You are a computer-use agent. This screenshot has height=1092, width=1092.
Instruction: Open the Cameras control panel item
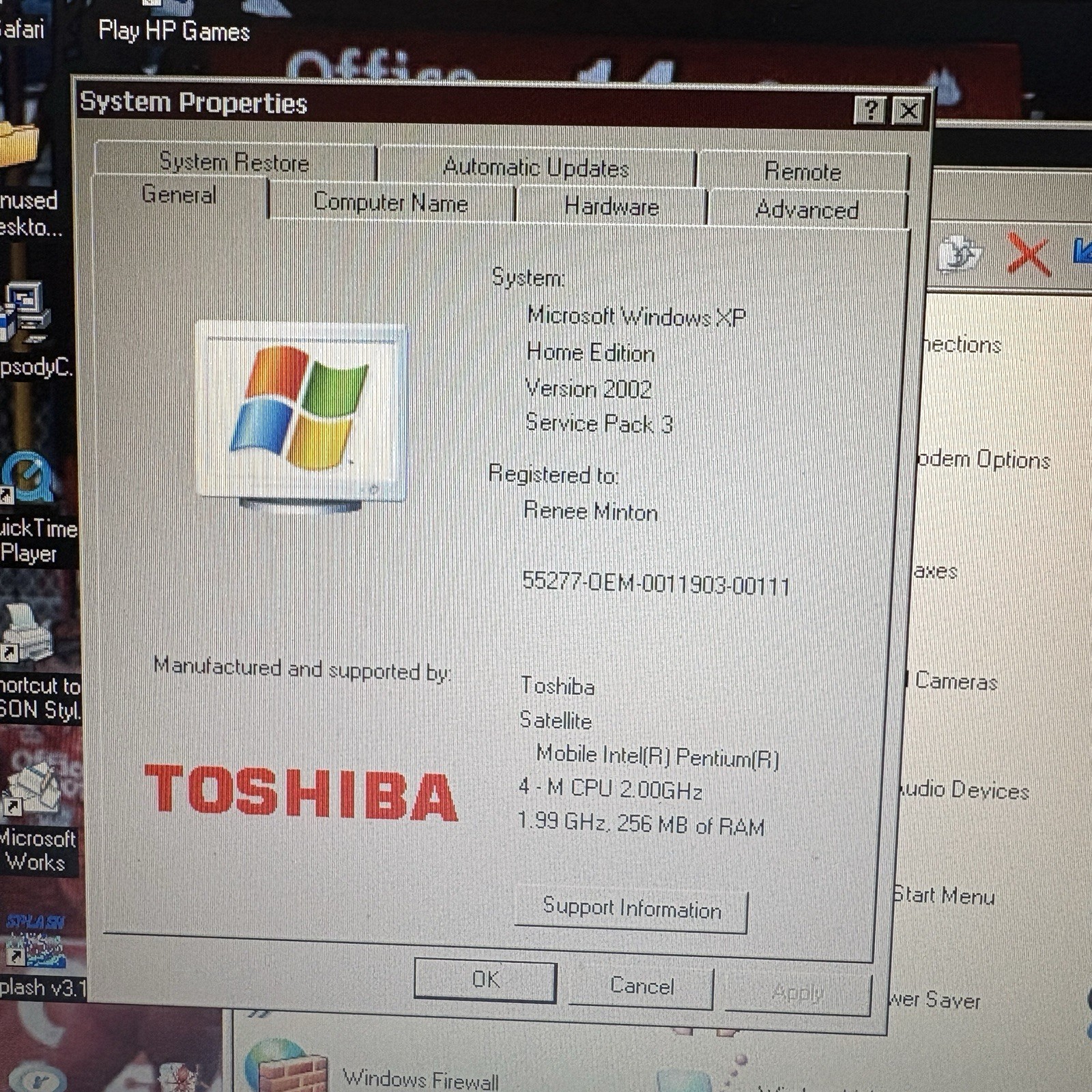pyautogui.click(x=955, y=680)
